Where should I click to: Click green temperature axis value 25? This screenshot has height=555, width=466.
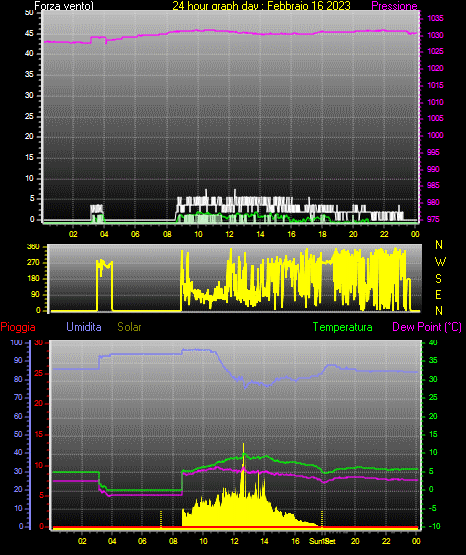[x=433, y=397]
